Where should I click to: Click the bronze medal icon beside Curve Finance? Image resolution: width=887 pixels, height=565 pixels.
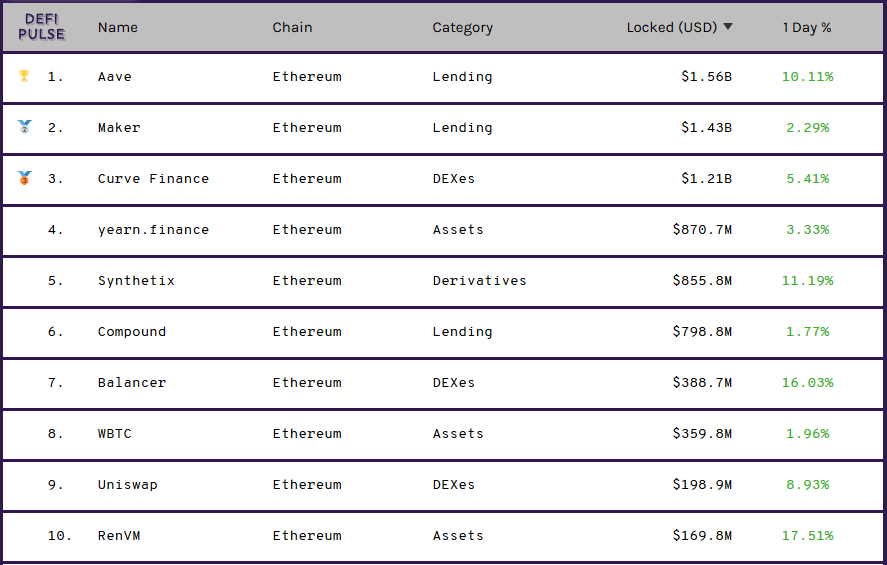24,178
